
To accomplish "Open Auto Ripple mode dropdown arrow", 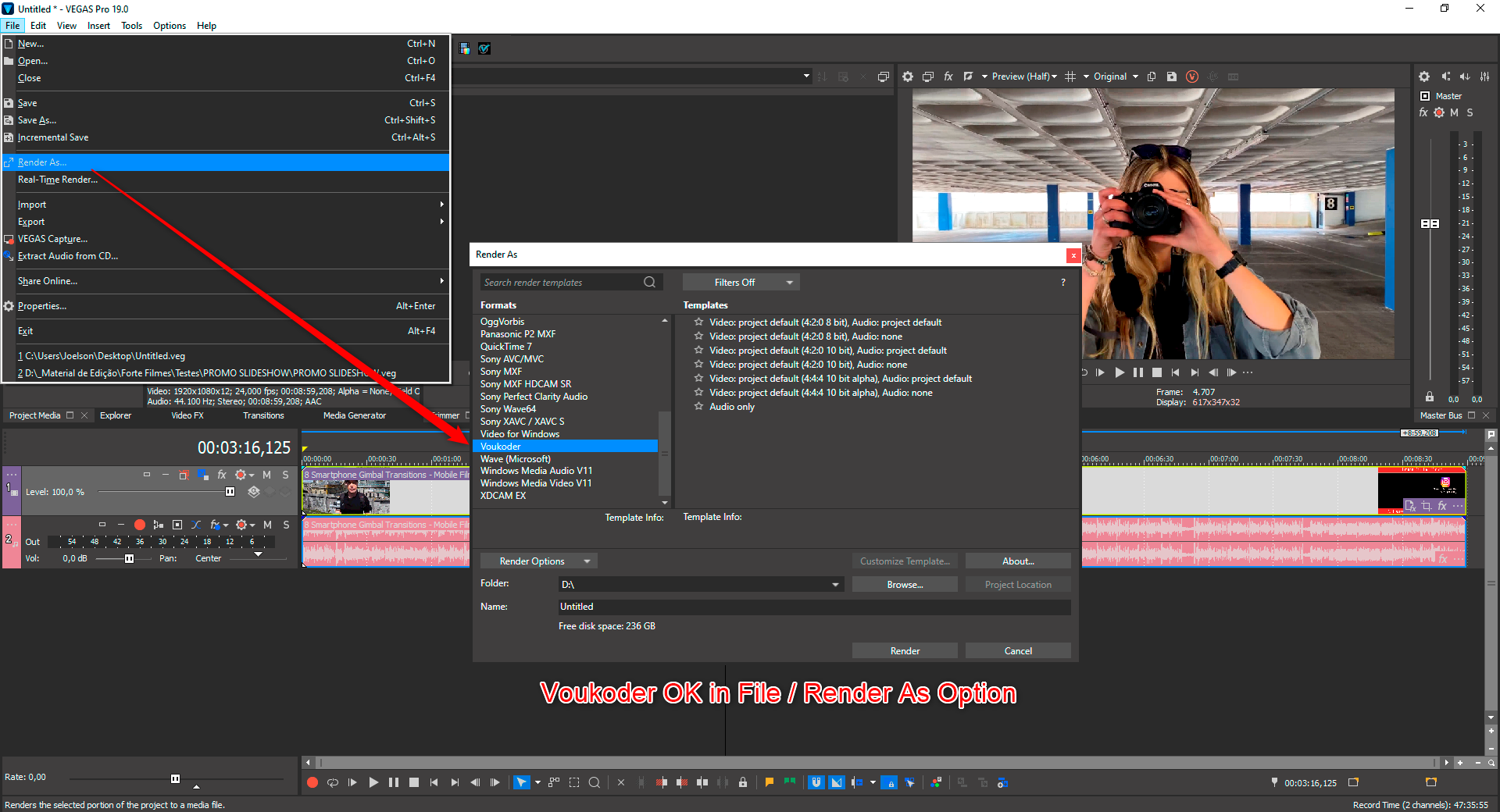I will coord(873,782).
